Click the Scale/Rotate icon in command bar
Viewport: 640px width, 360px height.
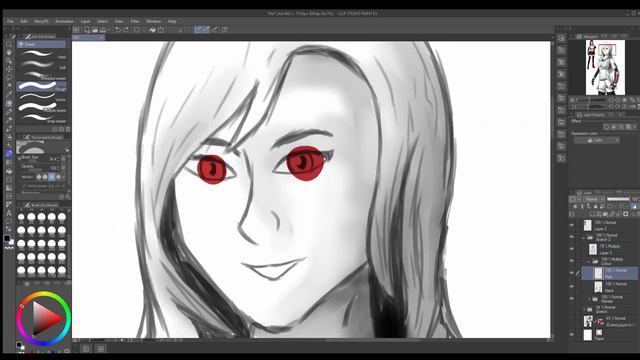[161, 30]
